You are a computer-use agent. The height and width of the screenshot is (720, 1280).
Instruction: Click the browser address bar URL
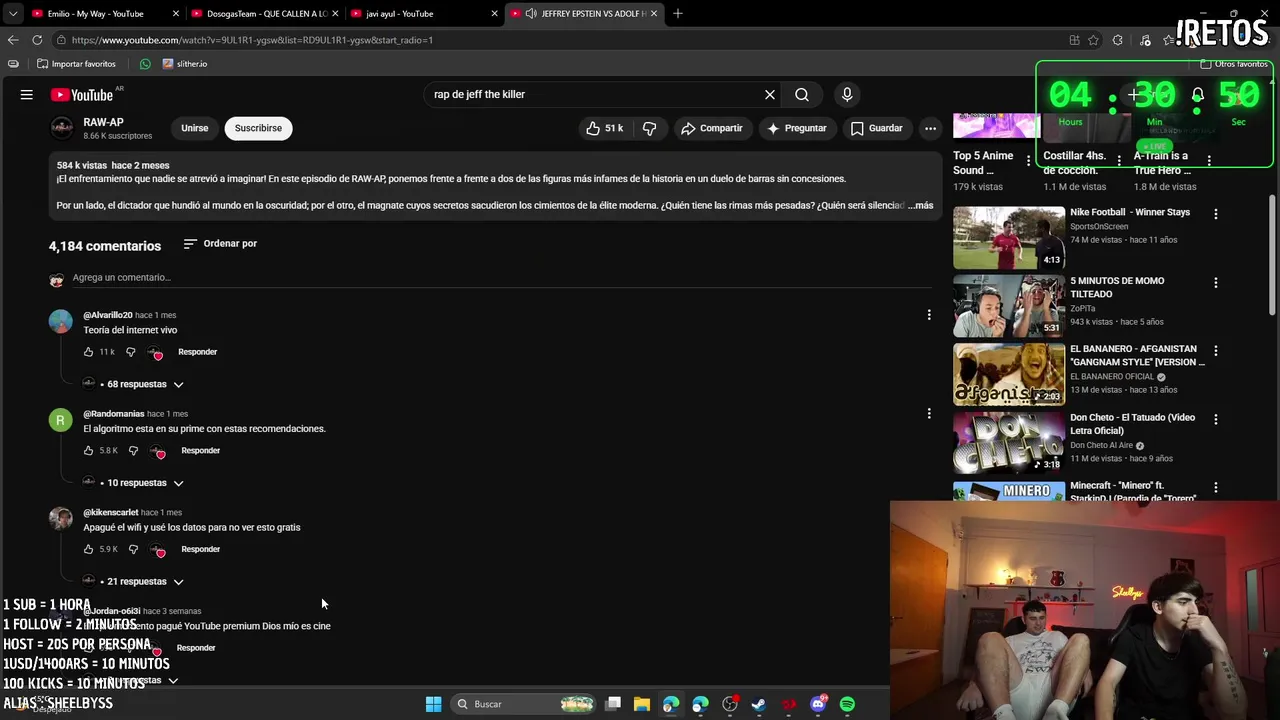tap(252, 40)
